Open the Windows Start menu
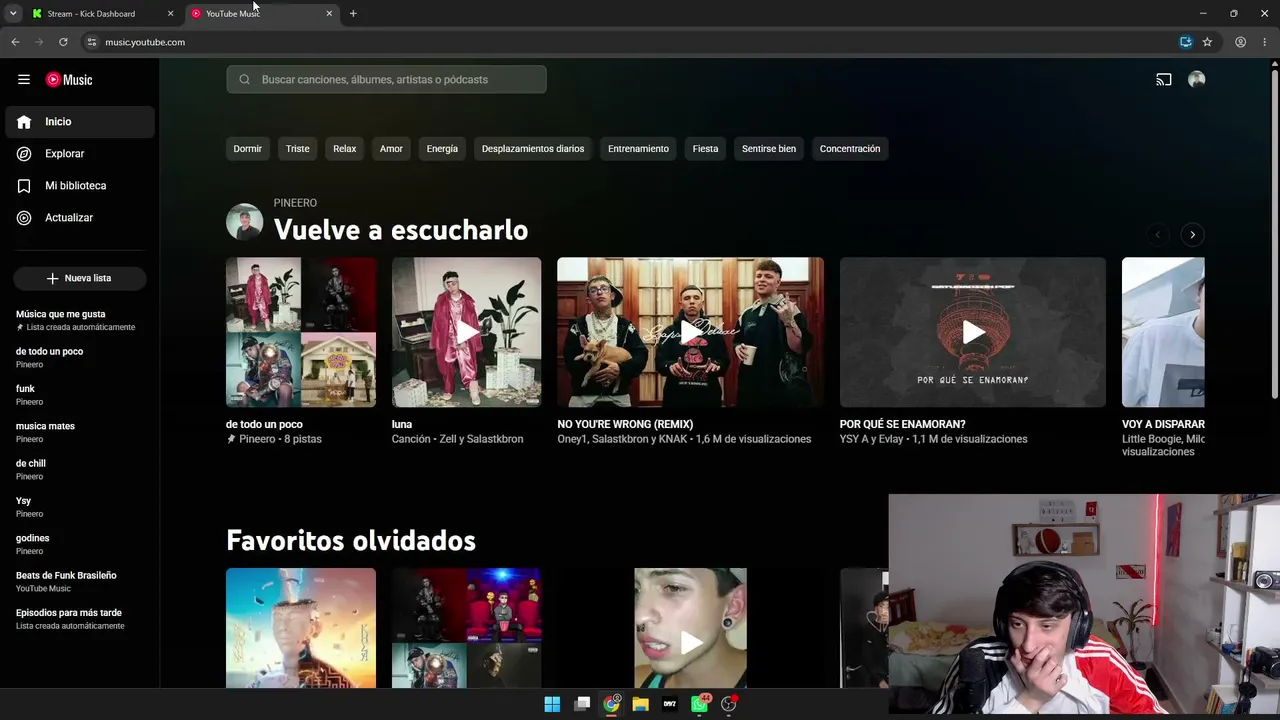 point(552,704)
